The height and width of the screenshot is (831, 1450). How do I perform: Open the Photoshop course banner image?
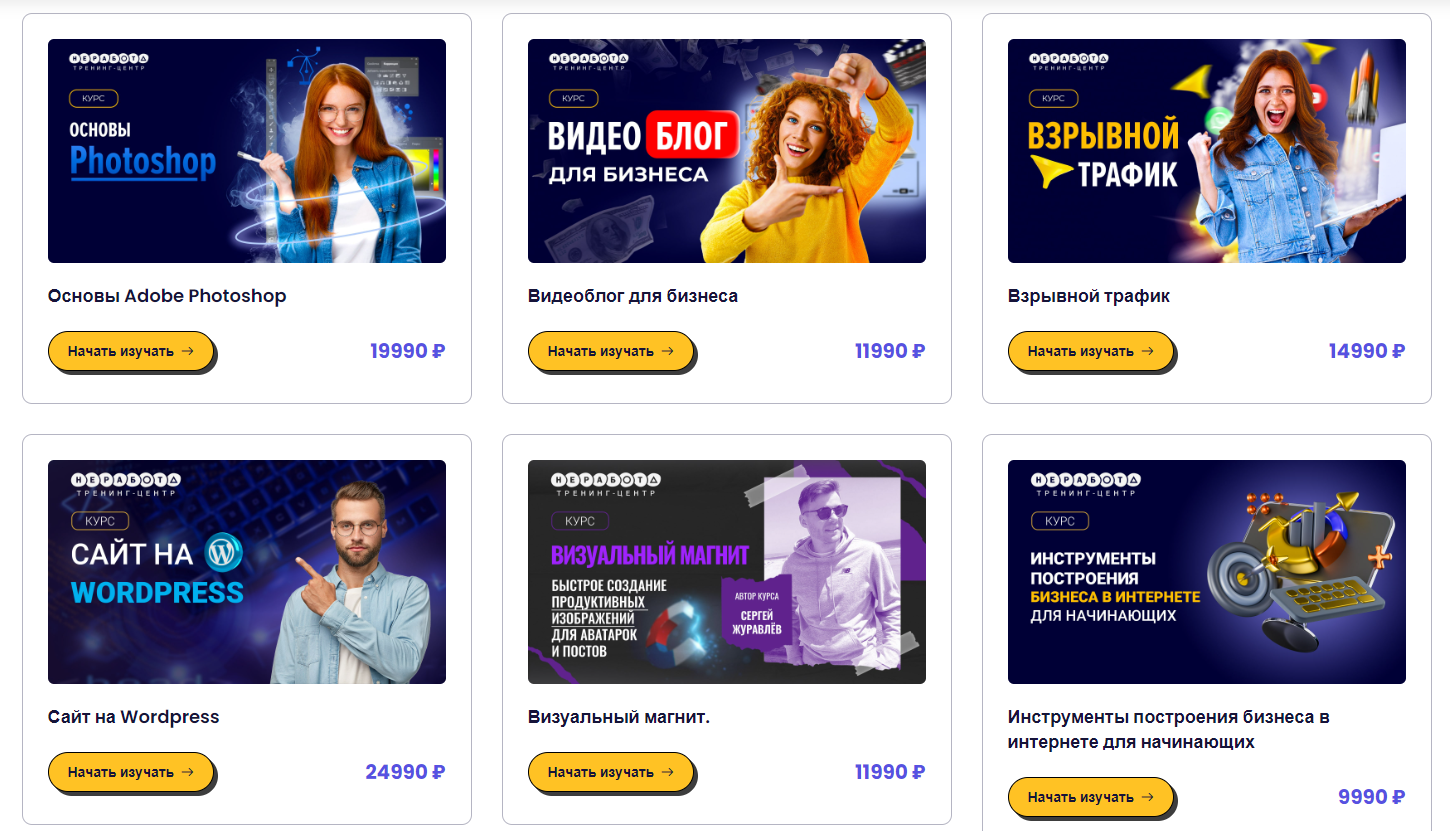pos(247,151)
